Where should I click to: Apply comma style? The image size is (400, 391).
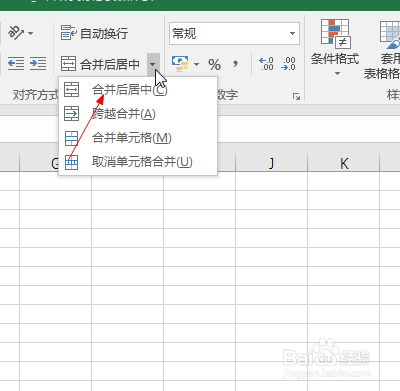[x=235, y=64]
